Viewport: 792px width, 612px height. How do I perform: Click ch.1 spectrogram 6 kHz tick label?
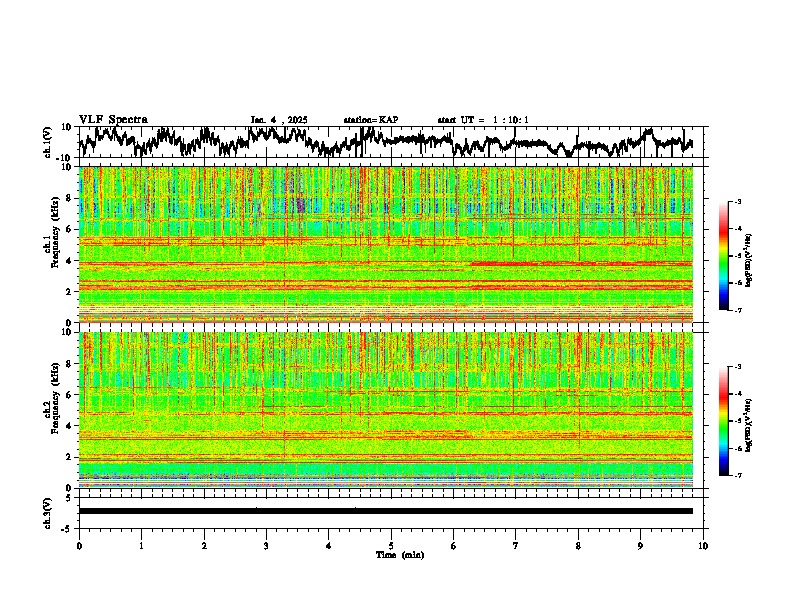(71, 229)
